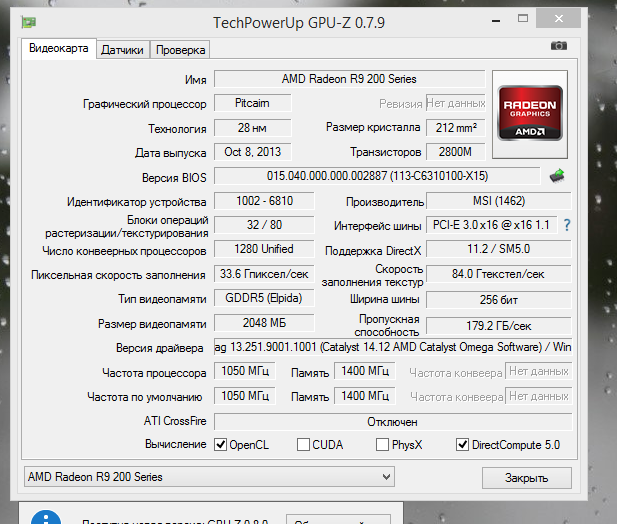The height and width of the screenshot is (524, 617).
Task: Click the Версия BIOS label
Action: [174, 178]
